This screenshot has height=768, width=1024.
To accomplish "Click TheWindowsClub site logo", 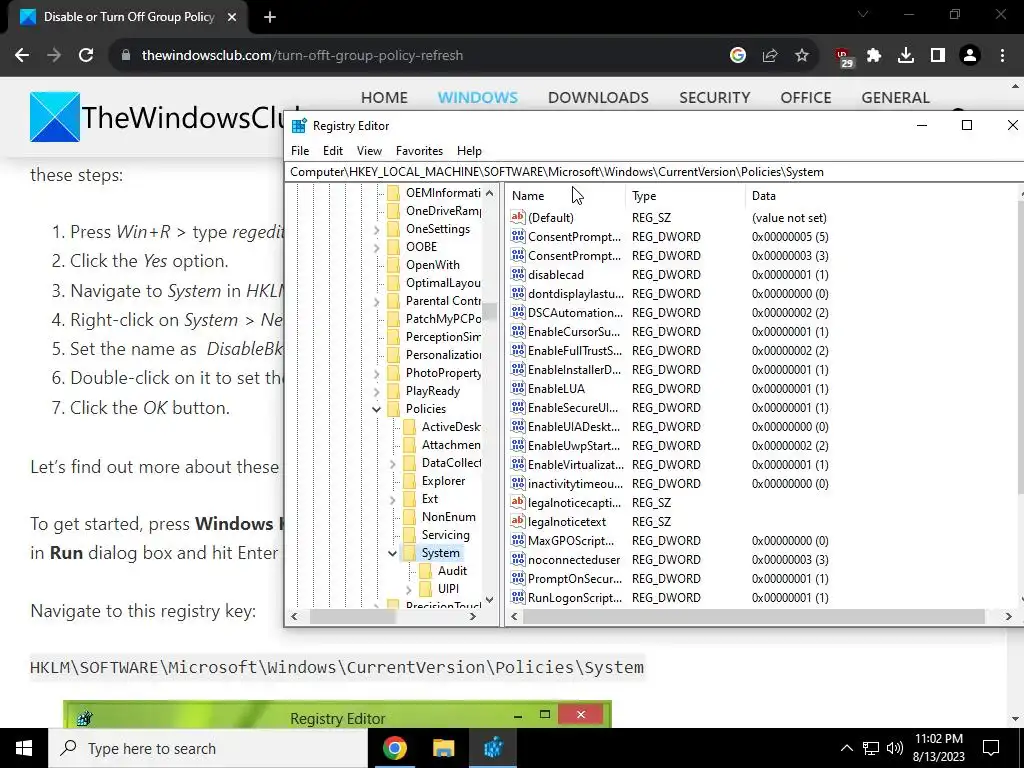I will pyautogui.click(x=55, y=117).
